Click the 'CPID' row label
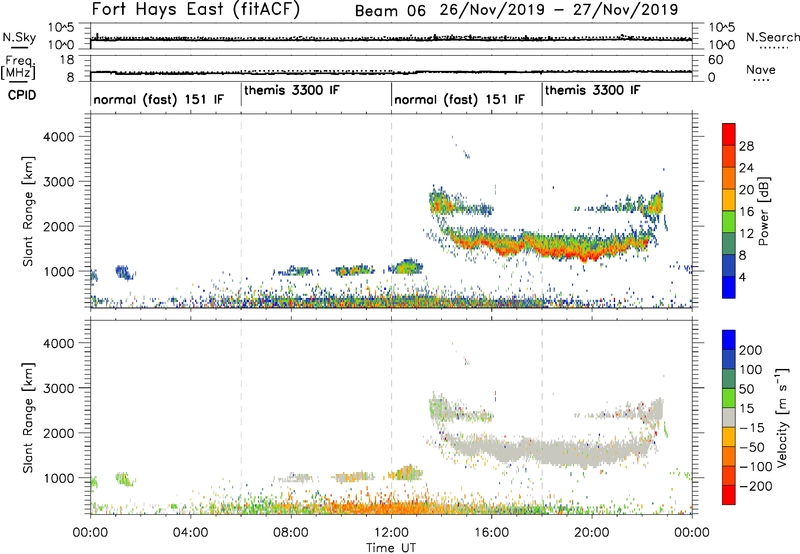The height and width of the screenshot is (554, 800). point(22,95)
